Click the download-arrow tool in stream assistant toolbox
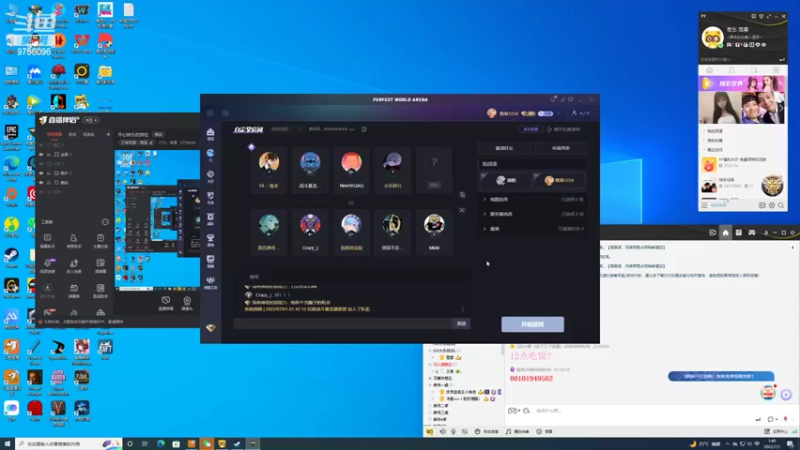 pos(47,288)
